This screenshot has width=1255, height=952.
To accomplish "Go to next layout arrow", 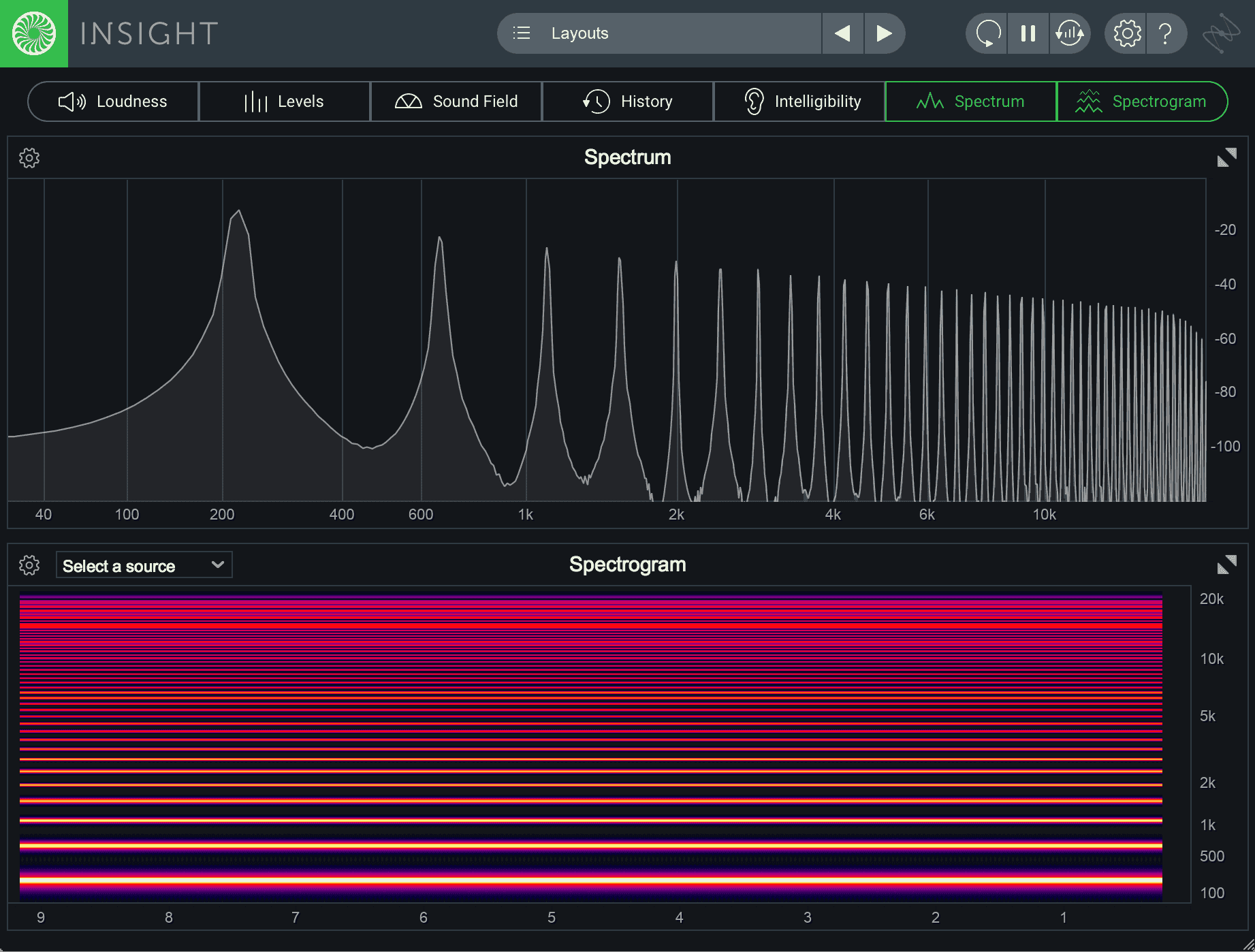I will pos(884,33).
